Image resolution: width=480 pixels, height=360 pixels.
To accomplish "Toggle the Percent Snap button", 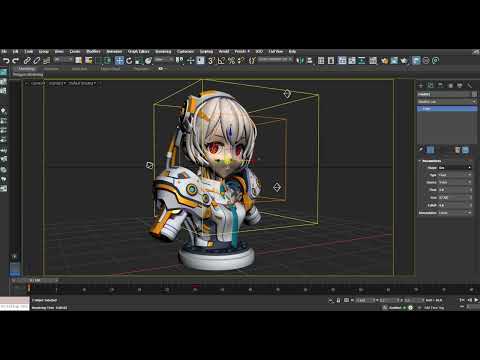I will (x=231, y=60).
